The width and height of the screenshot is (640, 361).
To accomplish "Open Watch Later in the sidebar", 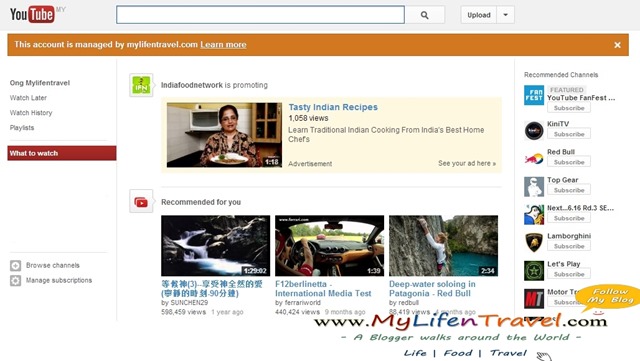I will pyautogui.click(x=28, y=98).
